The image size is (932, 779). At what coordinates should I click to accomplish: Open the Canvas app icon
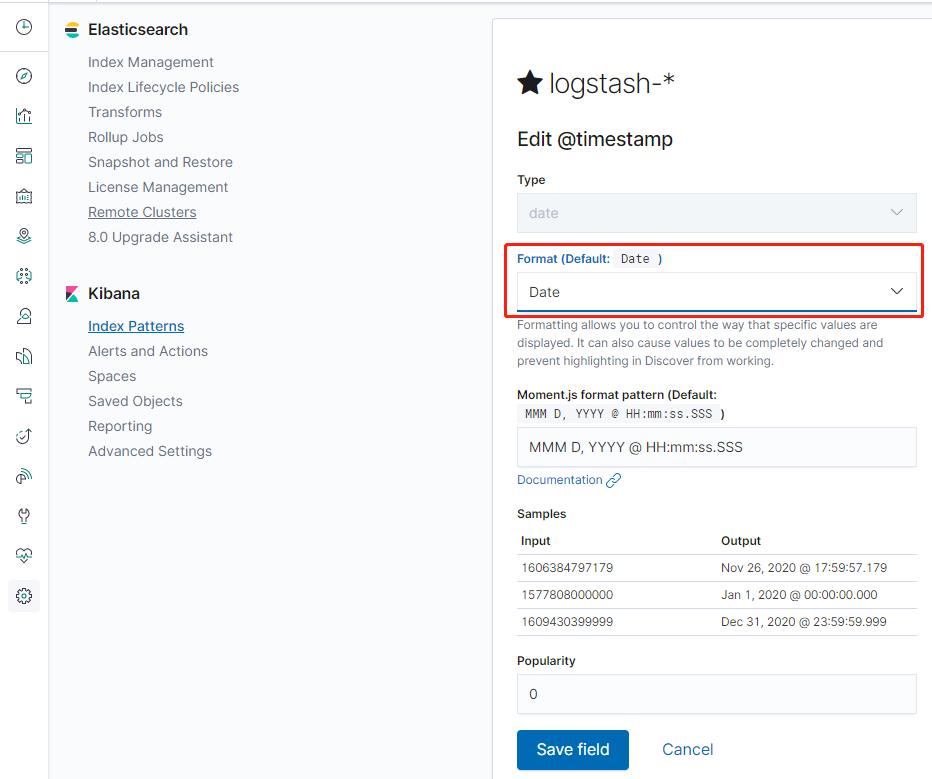tap(24, 196)
